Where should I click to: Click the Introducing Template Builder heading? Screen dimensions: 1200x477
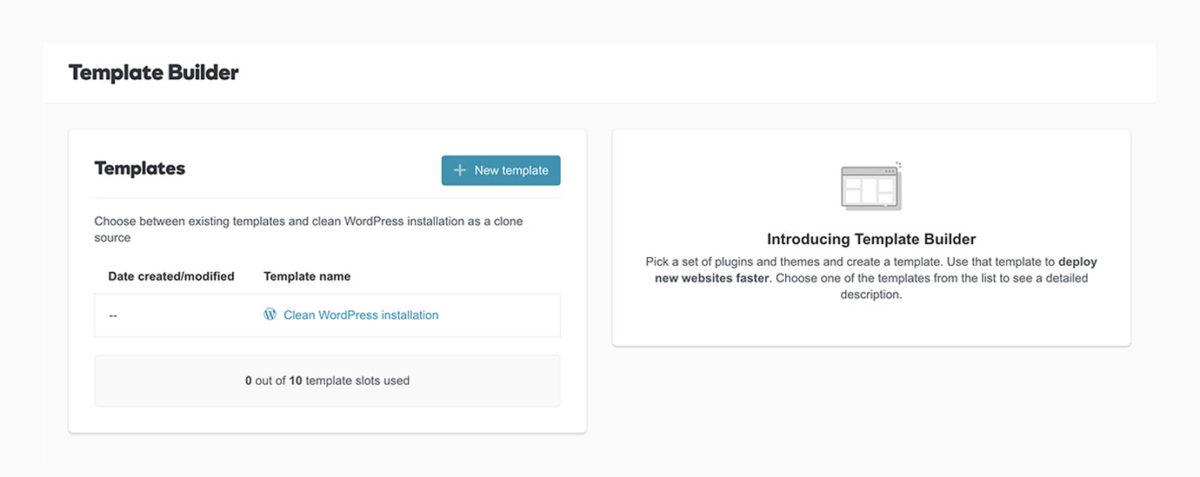coord(871,239)
